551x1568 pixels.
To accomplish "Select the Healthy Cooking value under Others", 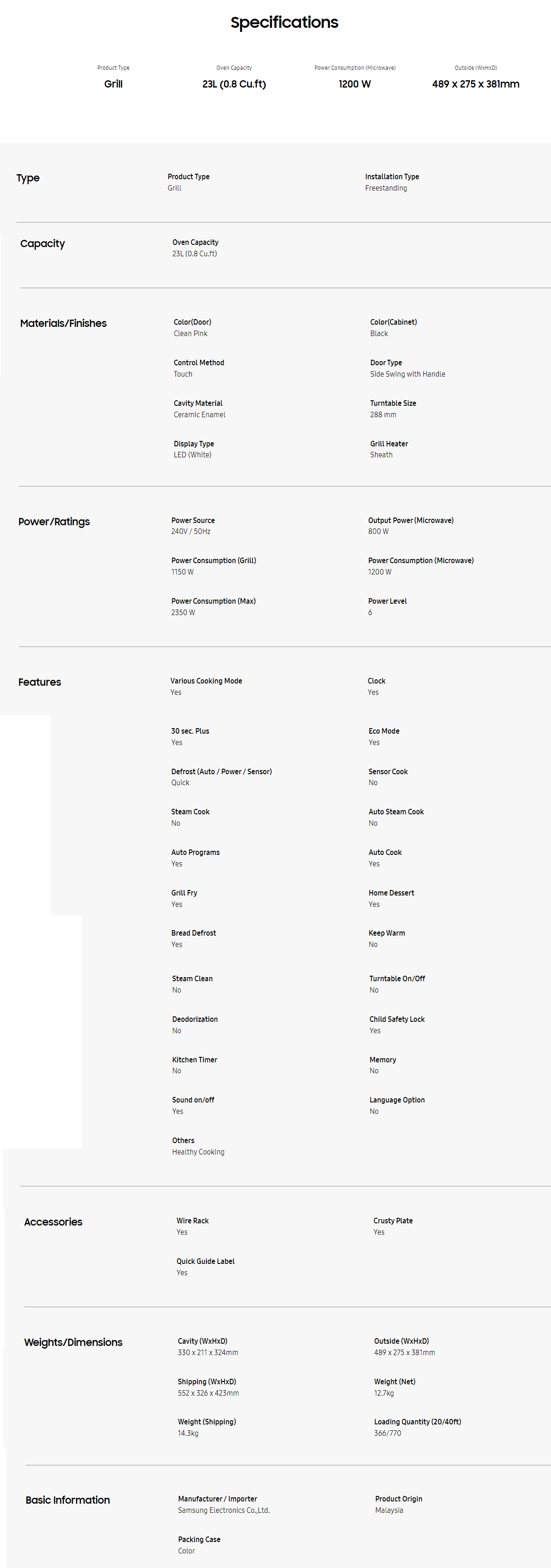I will click(198, 1152).
